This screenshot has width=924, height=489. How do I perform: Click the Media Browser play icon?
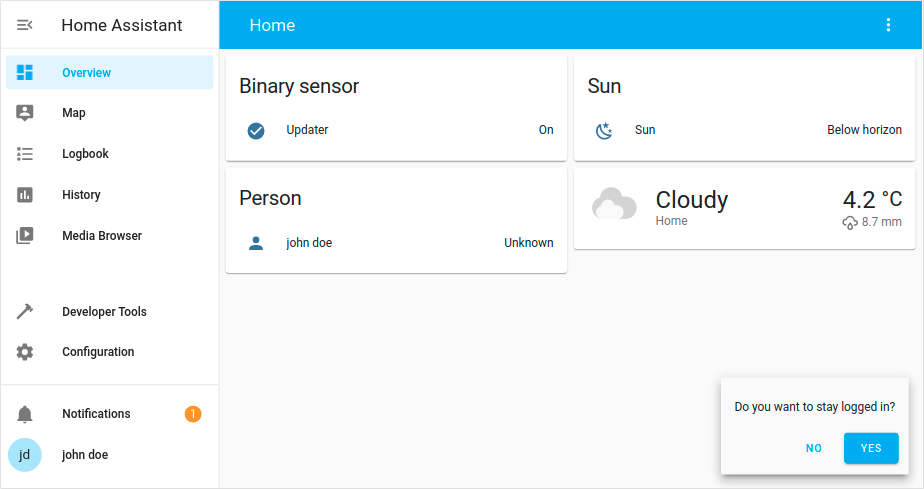pos(25,236)
